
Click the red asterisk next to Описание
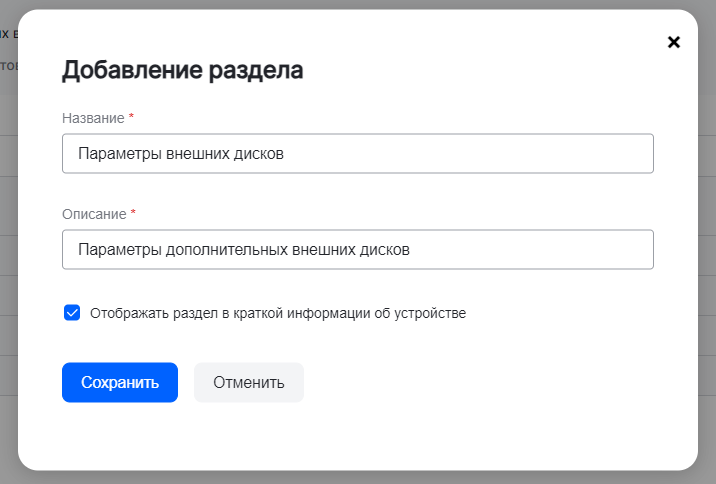(x=133, y=214)
